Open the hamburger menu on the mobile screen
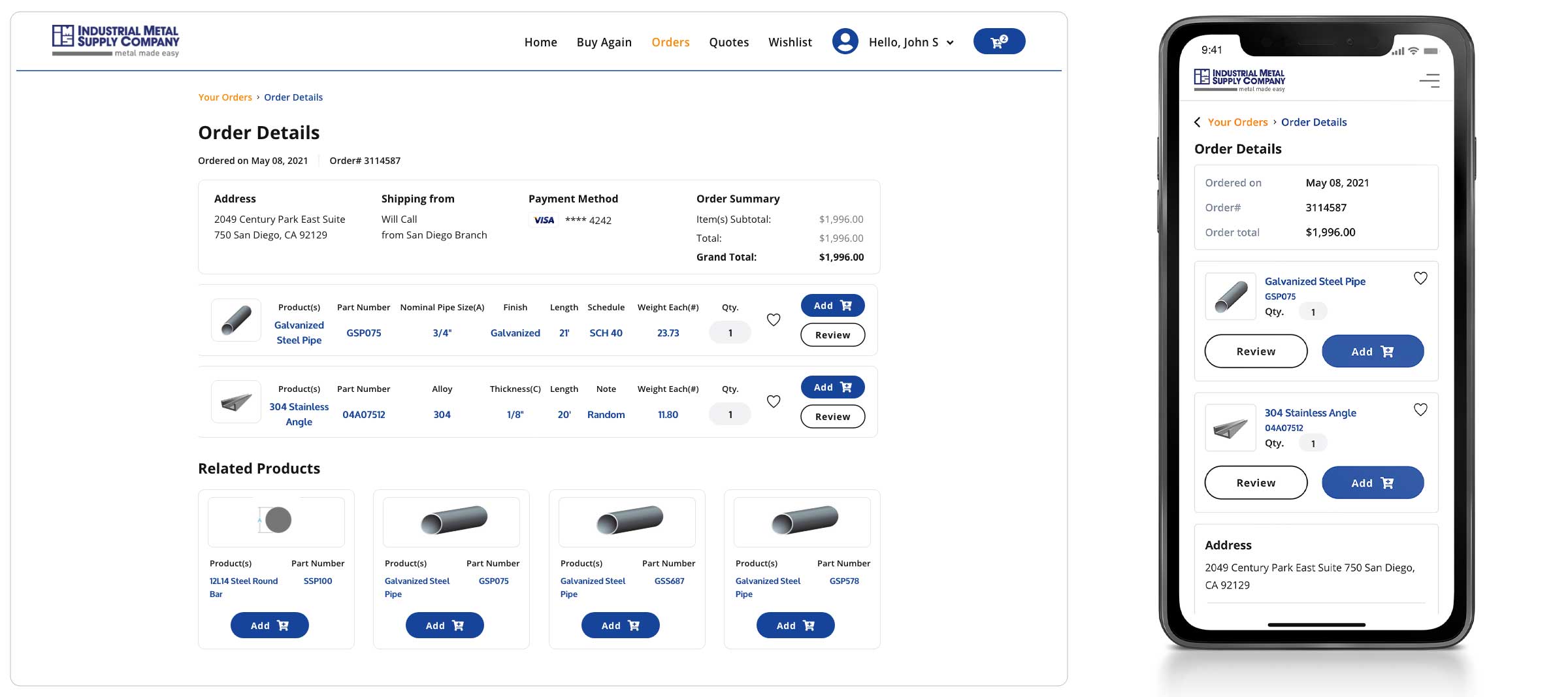The image size is (1568, 697). tap(1429, 80)
